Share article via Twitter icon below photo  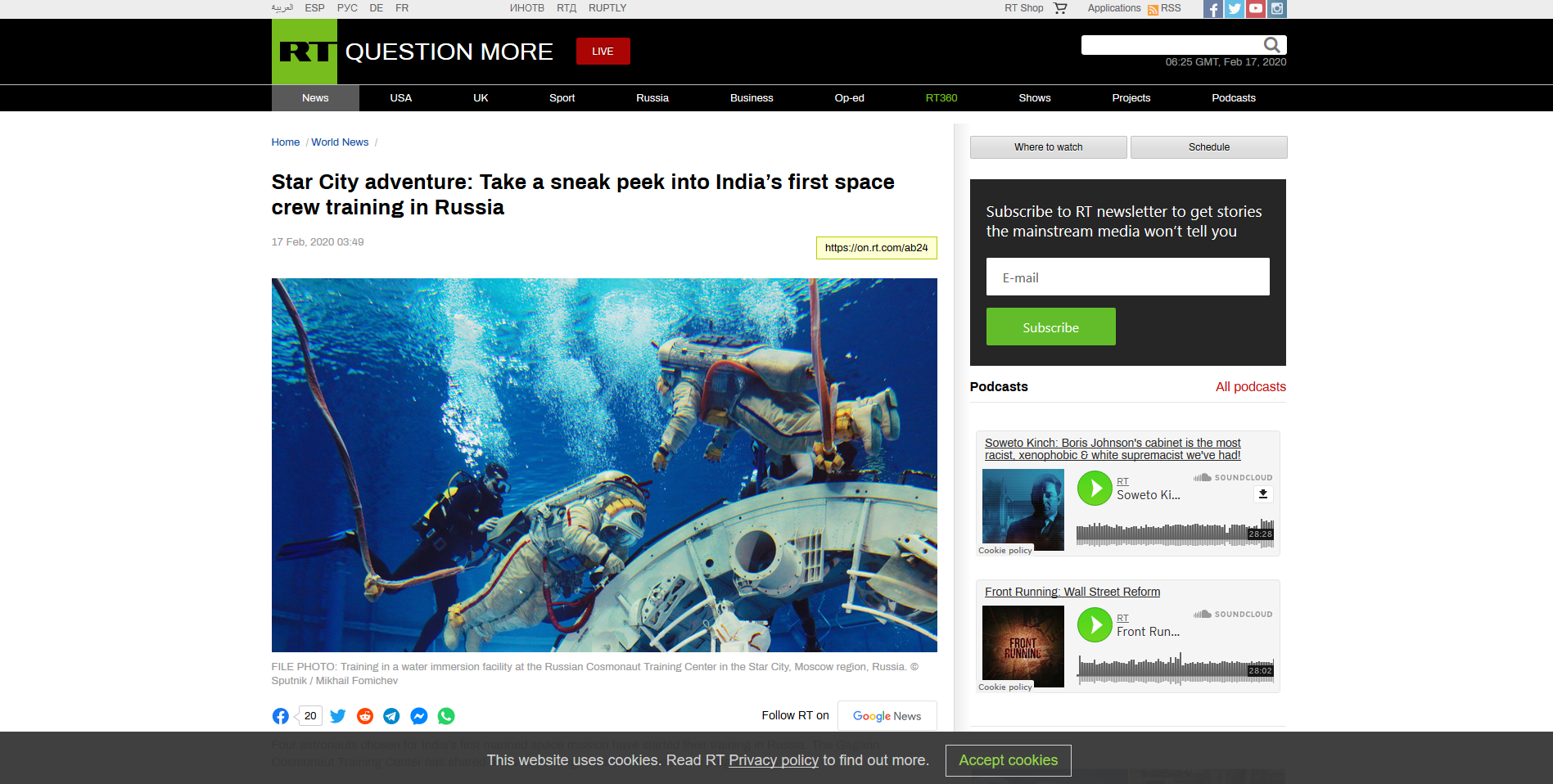click(337, 716)
